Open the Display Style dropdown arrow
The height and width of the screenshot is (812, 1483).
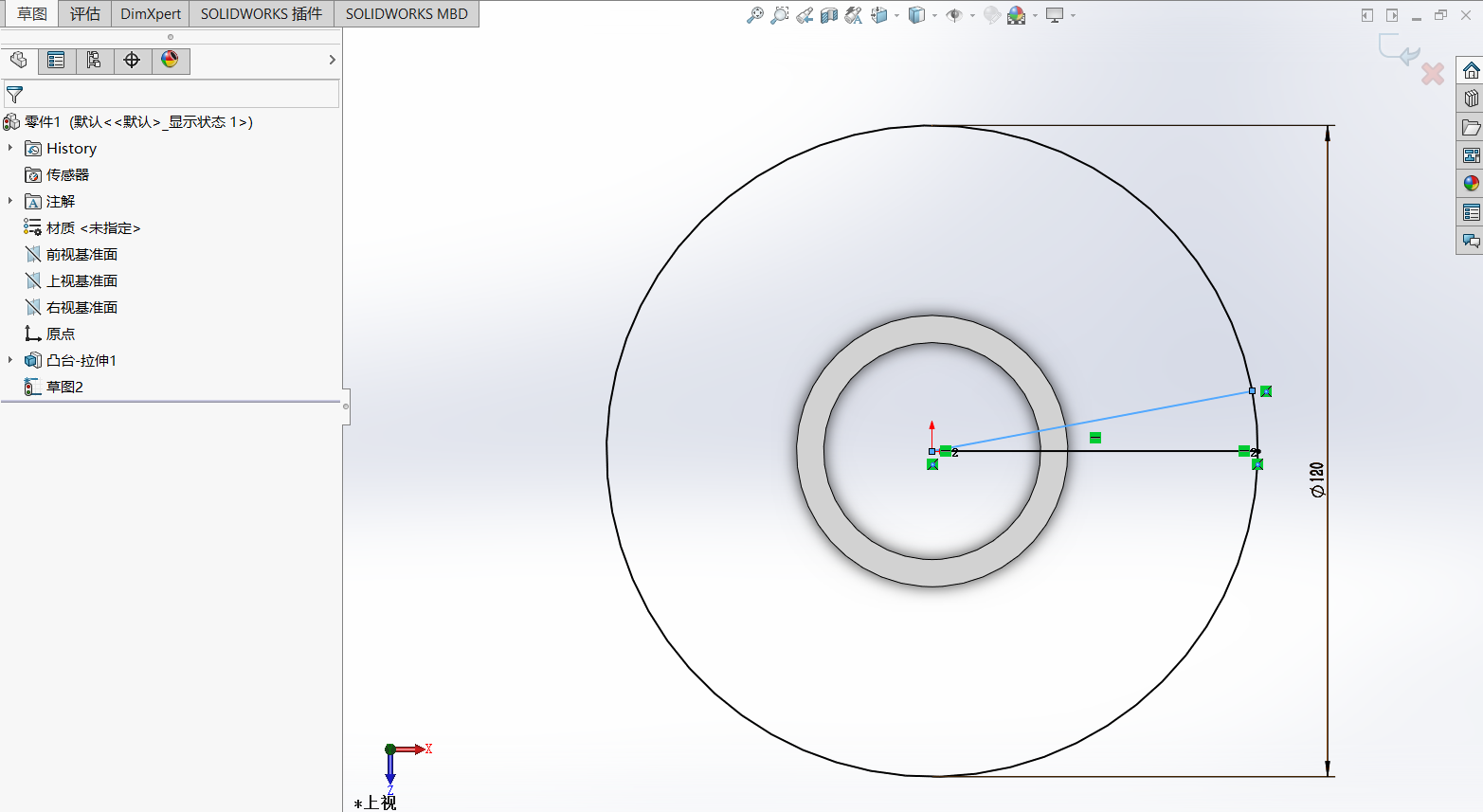coord(934,15)
